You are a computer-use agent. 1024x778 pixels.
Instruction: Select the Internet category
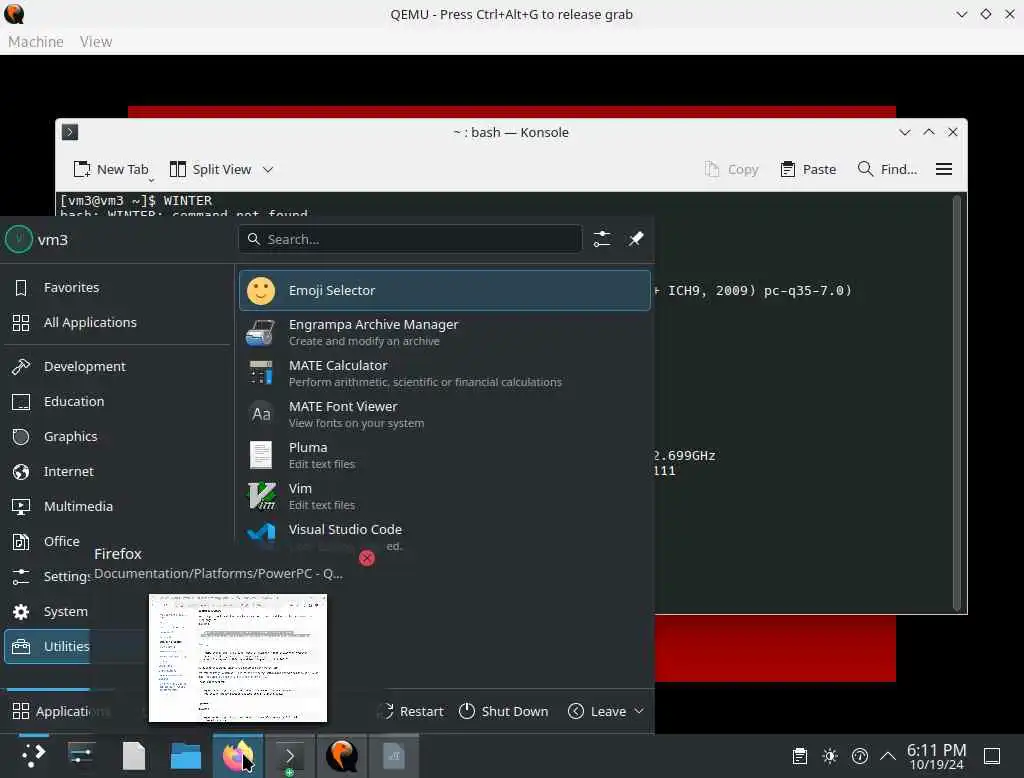pyautogui.click(x=118, y=472)
